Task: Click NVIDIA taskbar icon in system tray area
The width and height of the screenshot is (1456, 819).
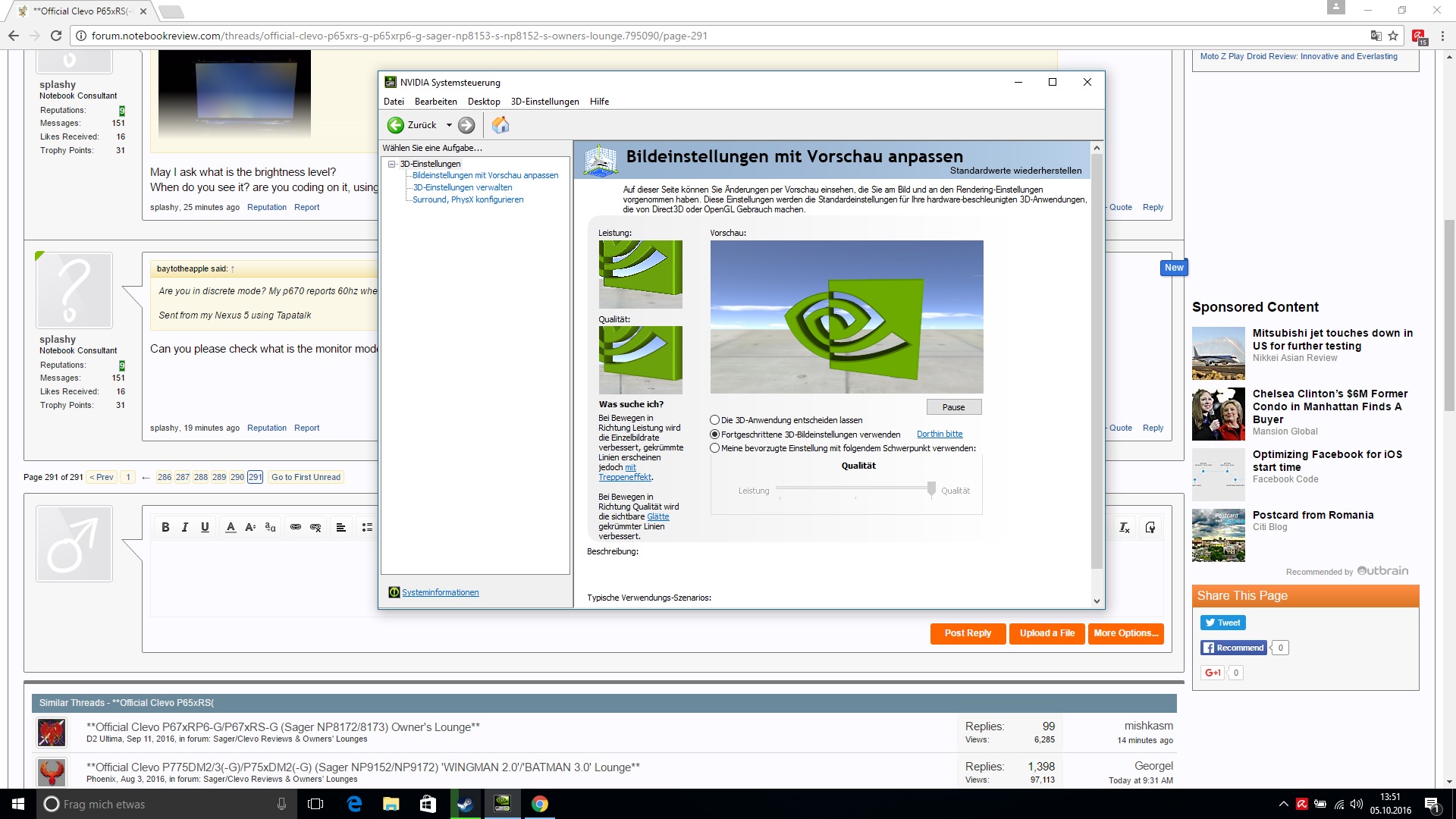Action: coord(502,803)
